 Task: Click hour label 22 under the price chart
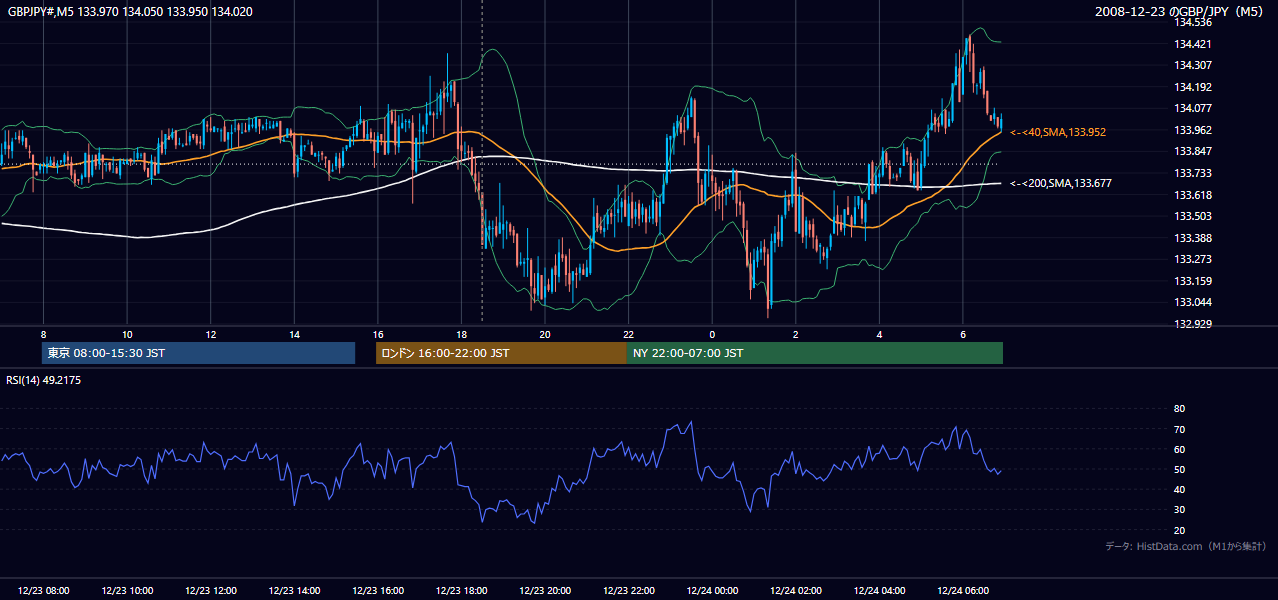coord(629,334)
